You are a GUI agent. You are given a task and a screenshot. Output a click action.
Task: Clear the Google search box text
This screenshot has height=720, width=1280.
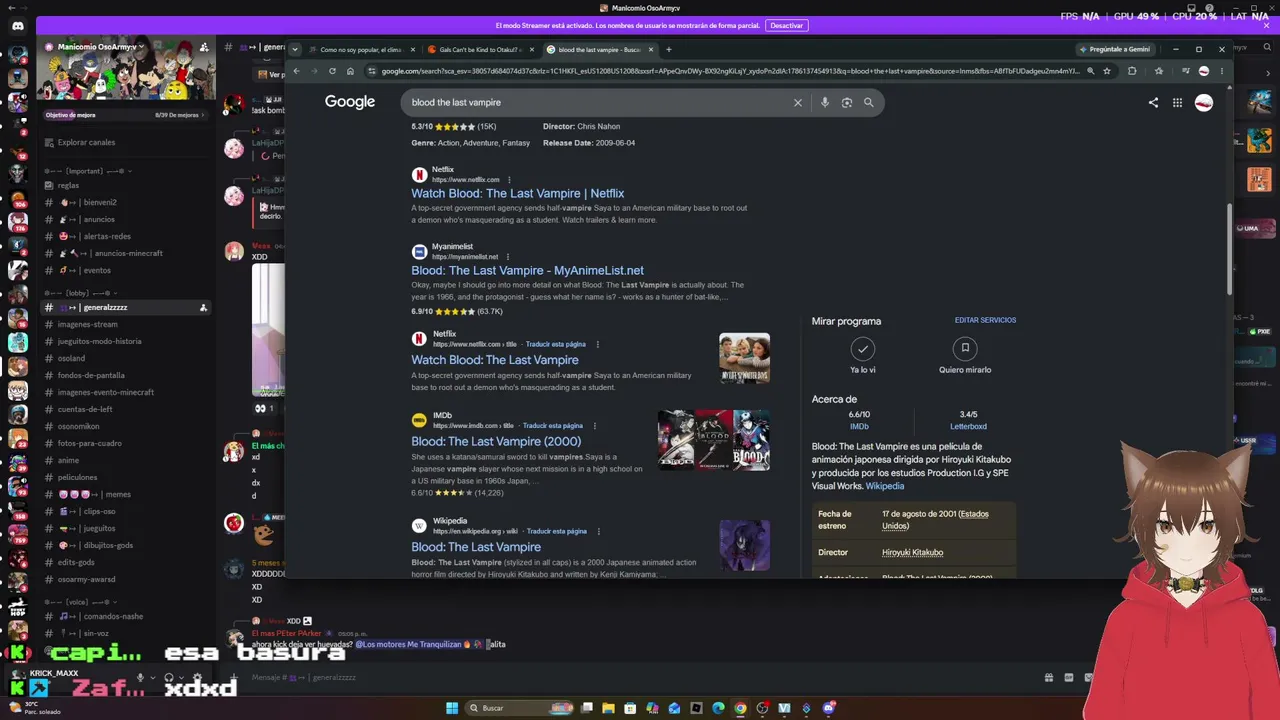[x=798, y=102]
